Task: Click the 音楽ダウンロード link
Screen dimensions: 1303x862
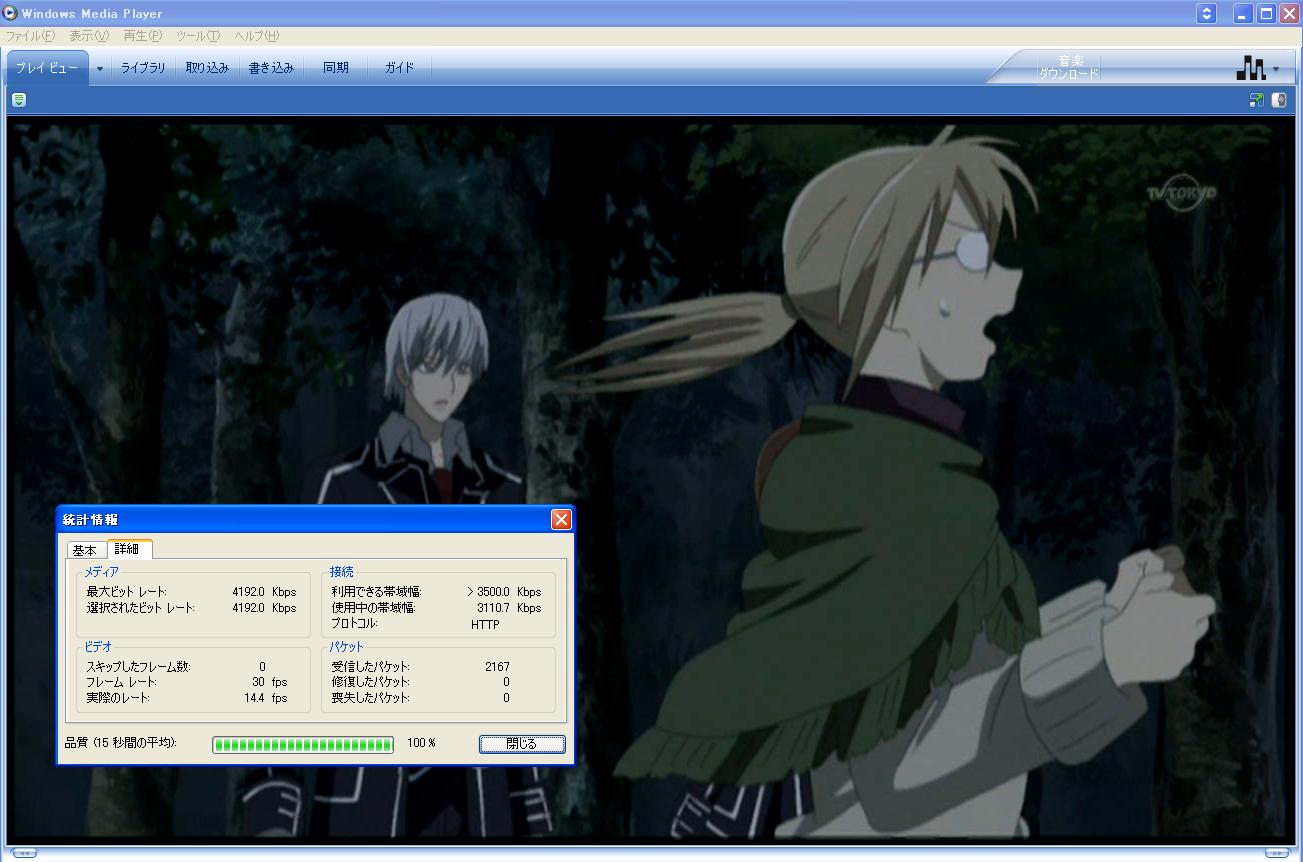Action: point(1069,67)
